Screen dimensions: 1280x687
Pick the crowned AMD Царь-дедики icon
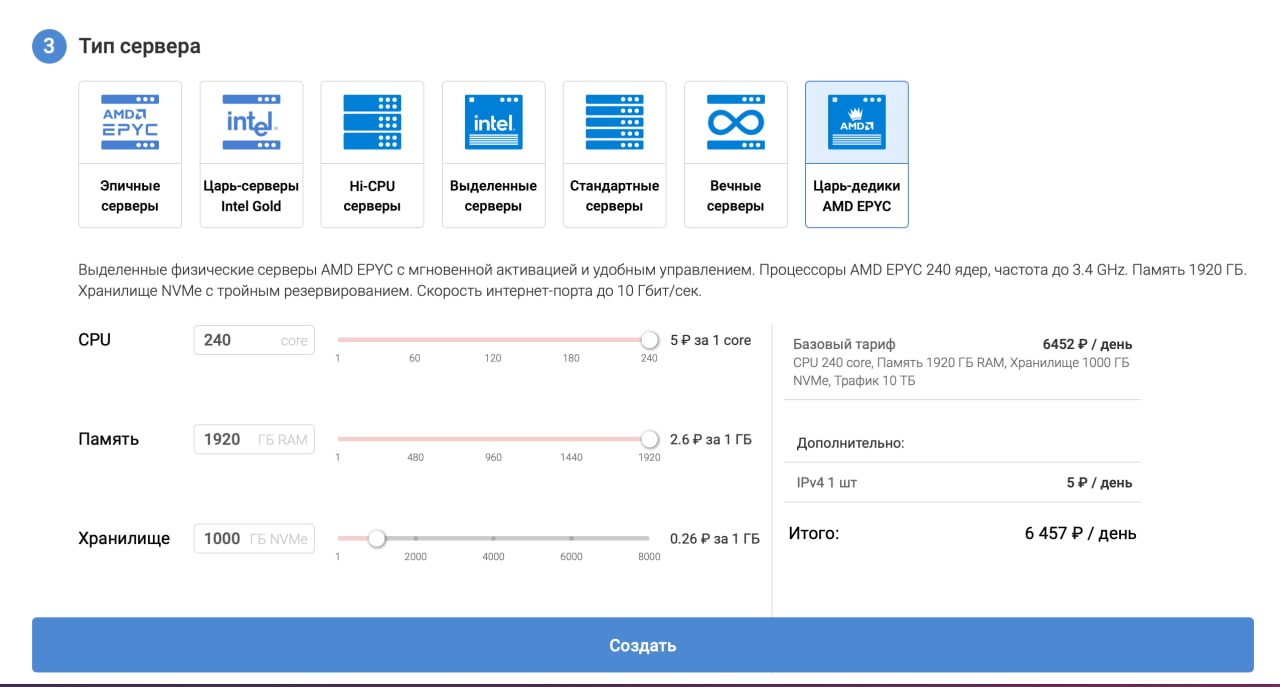(x=856, y=122)
